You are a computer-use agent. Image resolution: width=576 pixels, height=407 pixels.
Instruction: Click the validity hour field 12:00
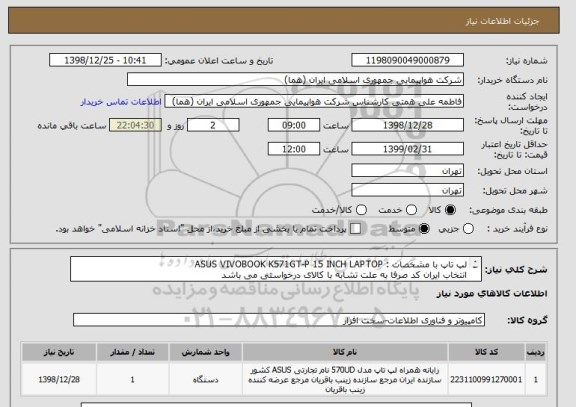(294, 149)
